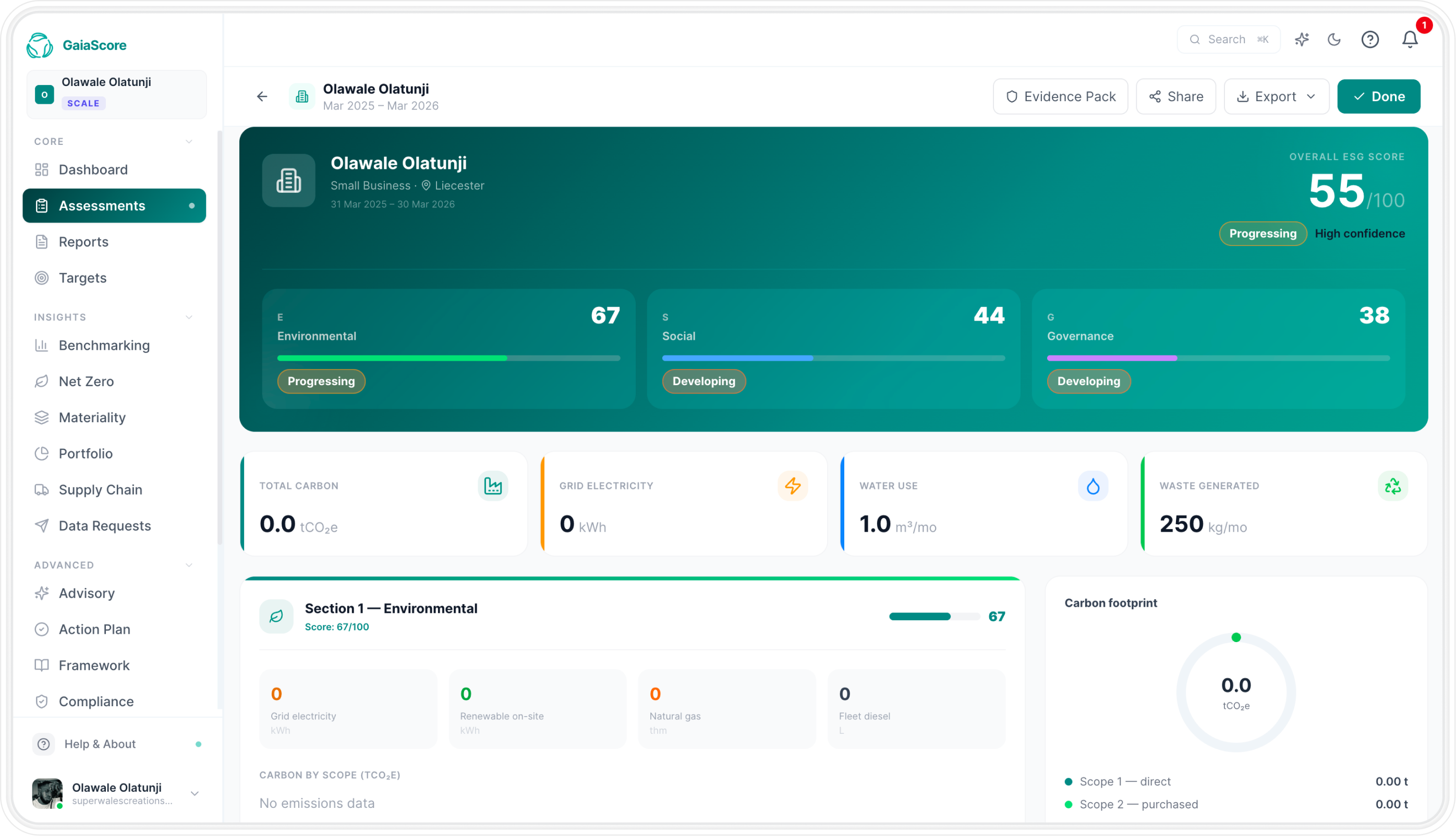Click the large building icon in the hero card

point(288,180)
